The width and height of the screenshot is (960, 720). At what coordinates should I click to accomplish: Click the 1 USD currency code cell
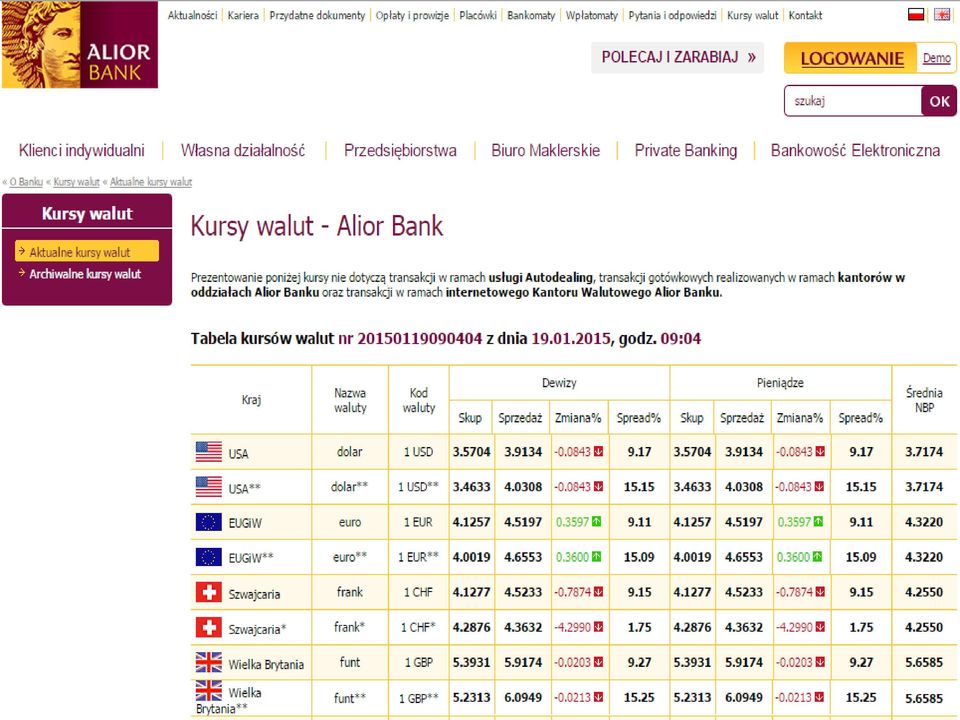[419, 452]
